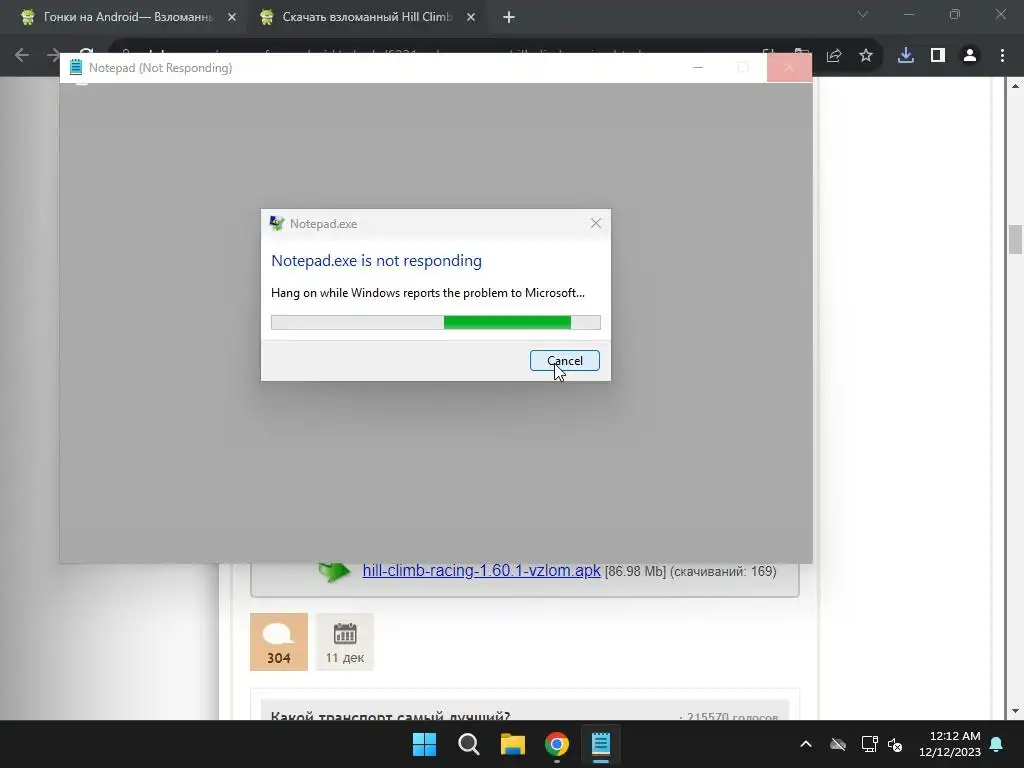
Task: Open Chrome downloads panel
Action: point(906,56)
